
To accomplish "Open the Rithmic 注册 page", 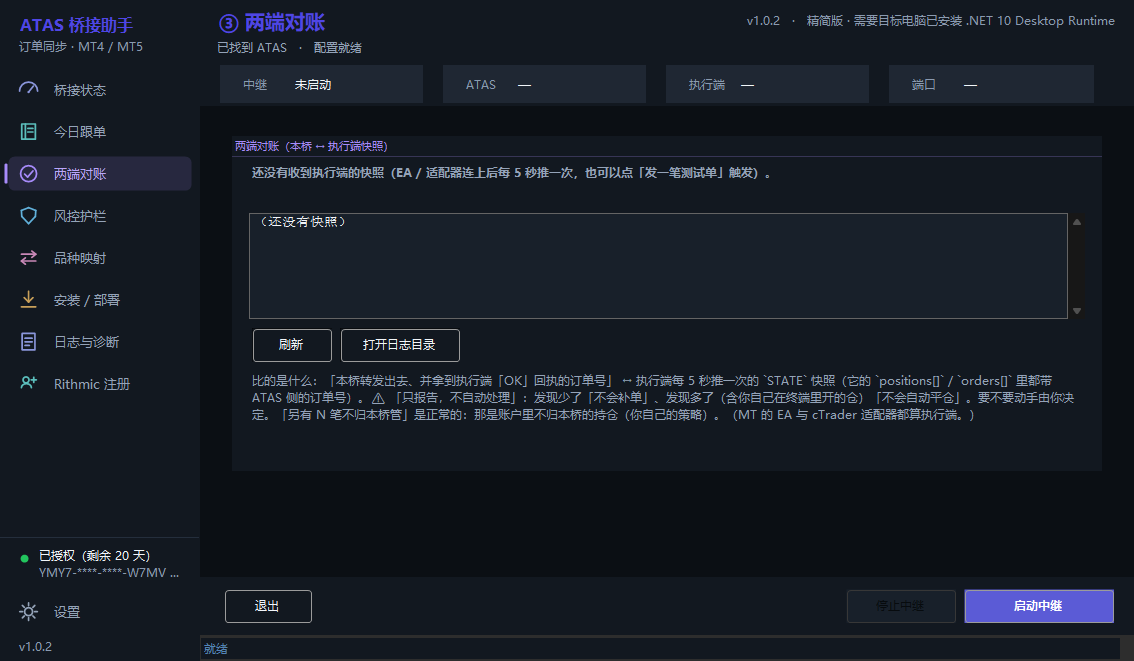I will [x=100, y=383].
